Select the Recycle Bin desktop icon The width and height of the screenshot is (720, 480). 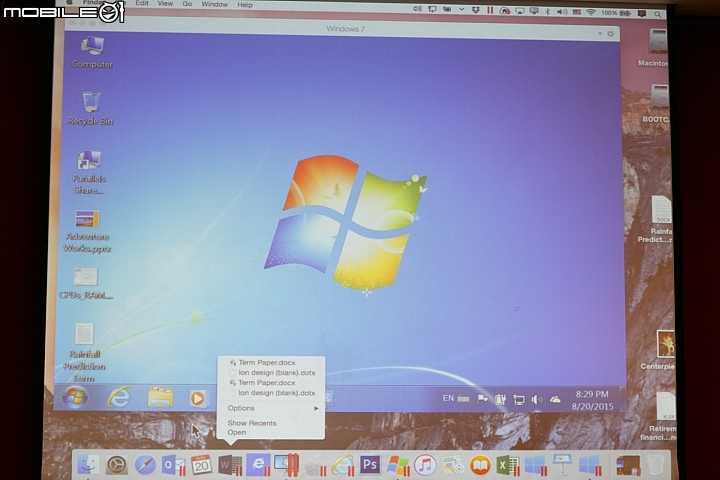[90, 108]
